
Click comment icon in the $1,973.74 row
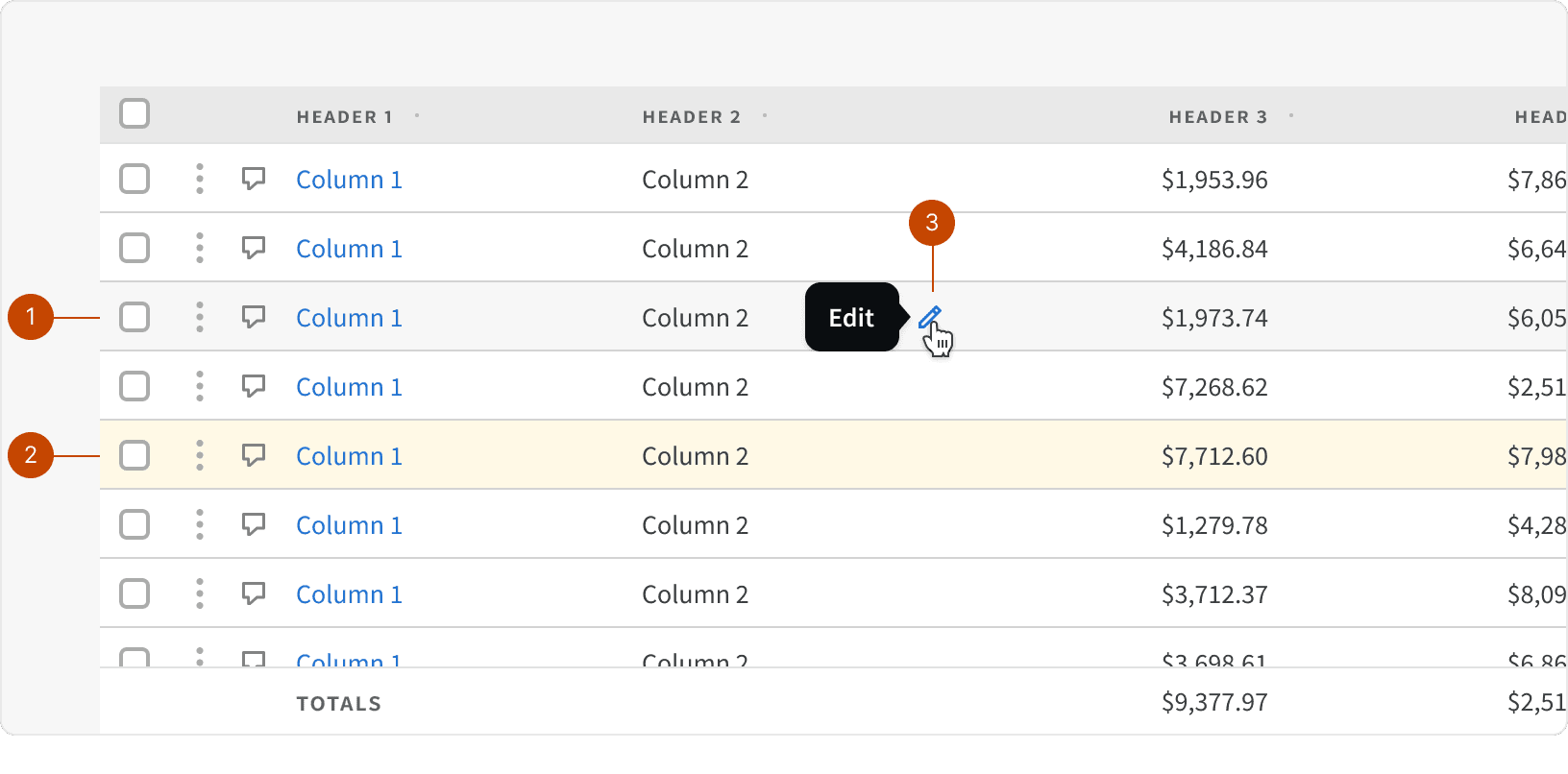[254, 317]
